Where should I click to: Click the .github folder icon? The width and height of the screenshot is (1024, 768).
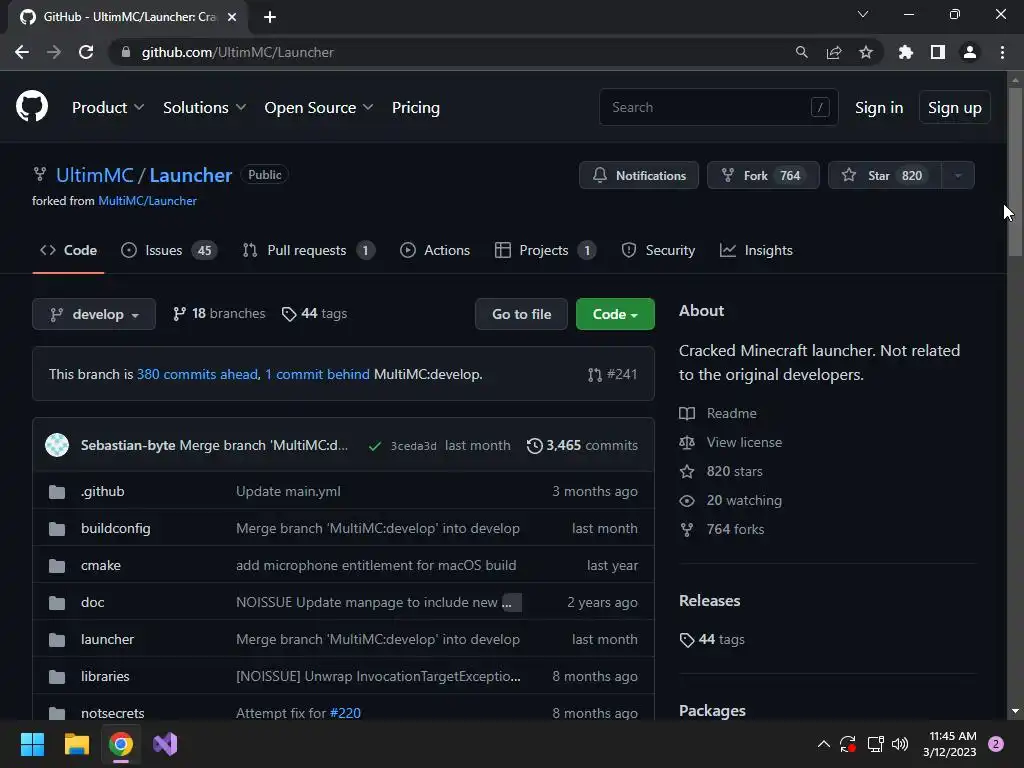point(57,492)
